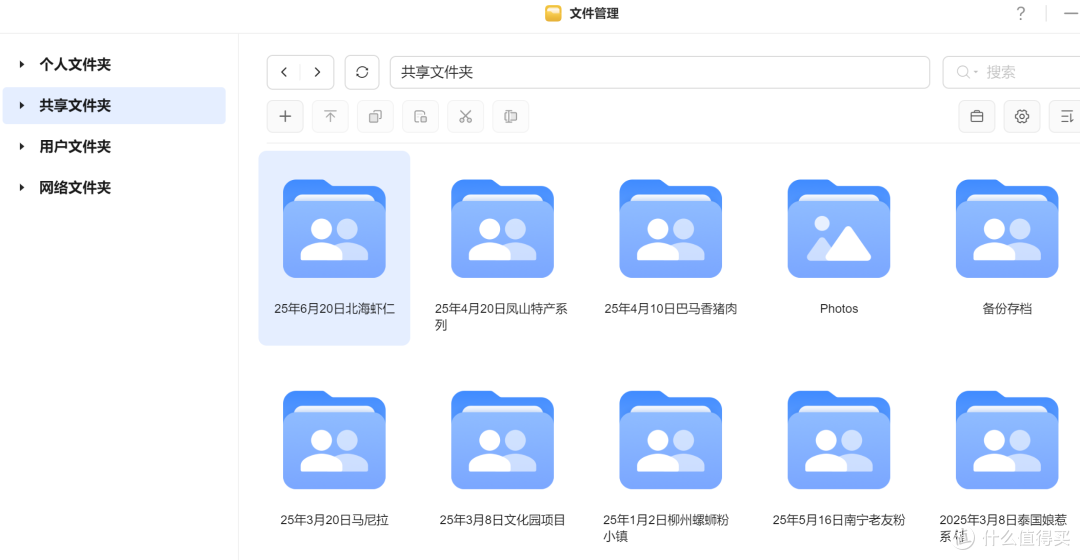Click the label 25年1月2日柳州螺蛳粉小镇
This screenshot has width=1080, height=560.
coord(667,528)
